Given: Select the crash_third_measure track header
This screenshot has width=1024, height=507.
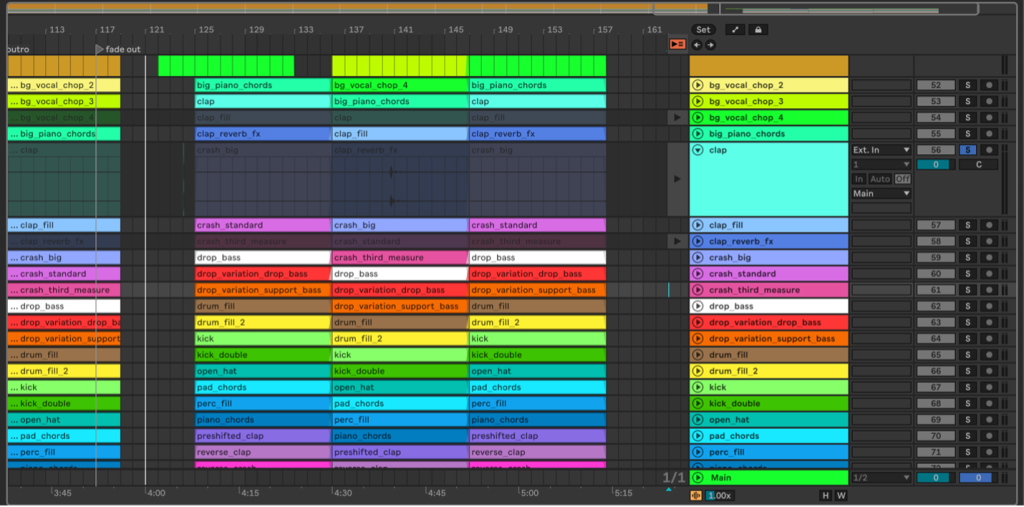Looking at the screenshot, I should point(770,290).
